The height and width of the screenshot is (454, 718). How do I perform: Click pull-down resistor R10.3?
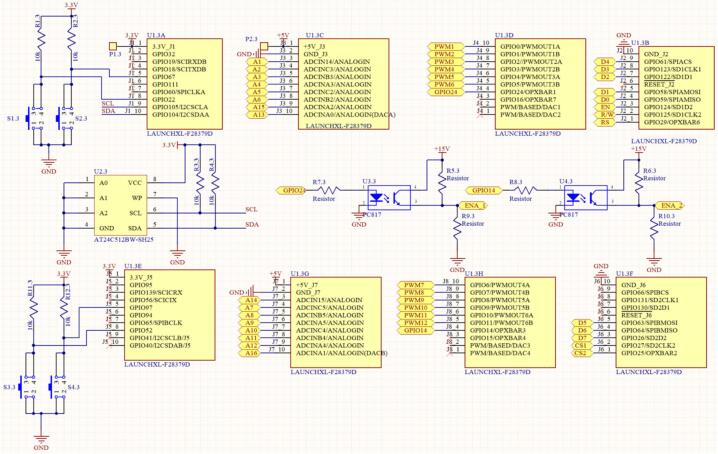click(654, 228)
